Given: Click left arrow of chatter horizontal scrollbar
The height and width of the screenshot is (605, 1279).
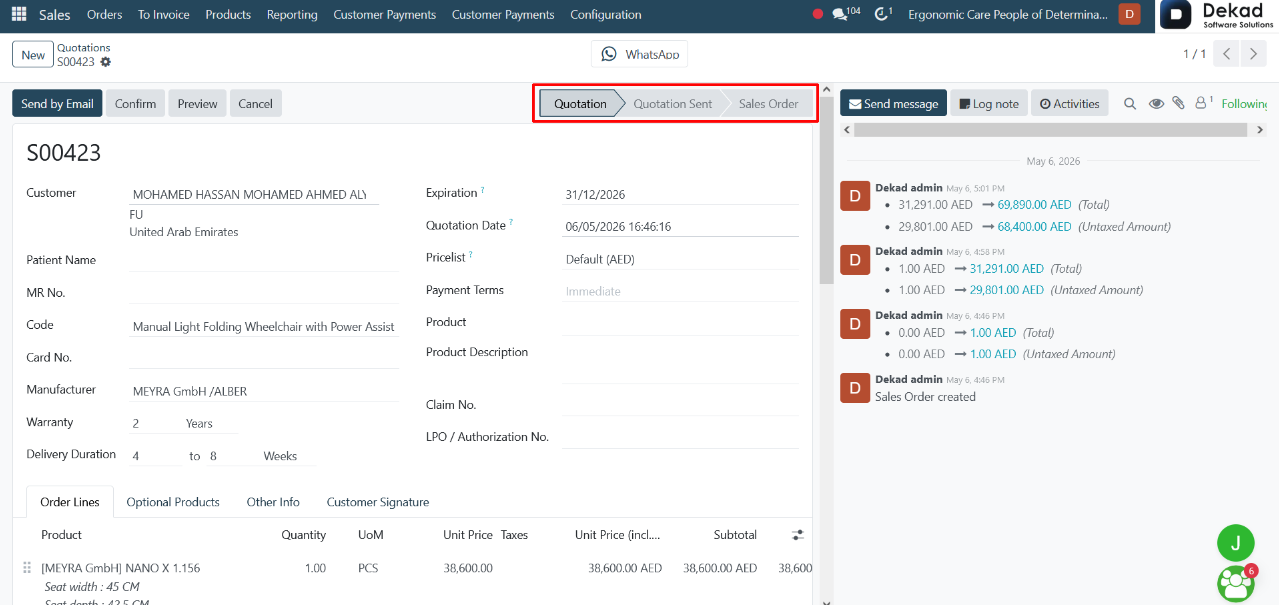Looking at the screenshot, I should pyautogui.click(x=847, y=130).
